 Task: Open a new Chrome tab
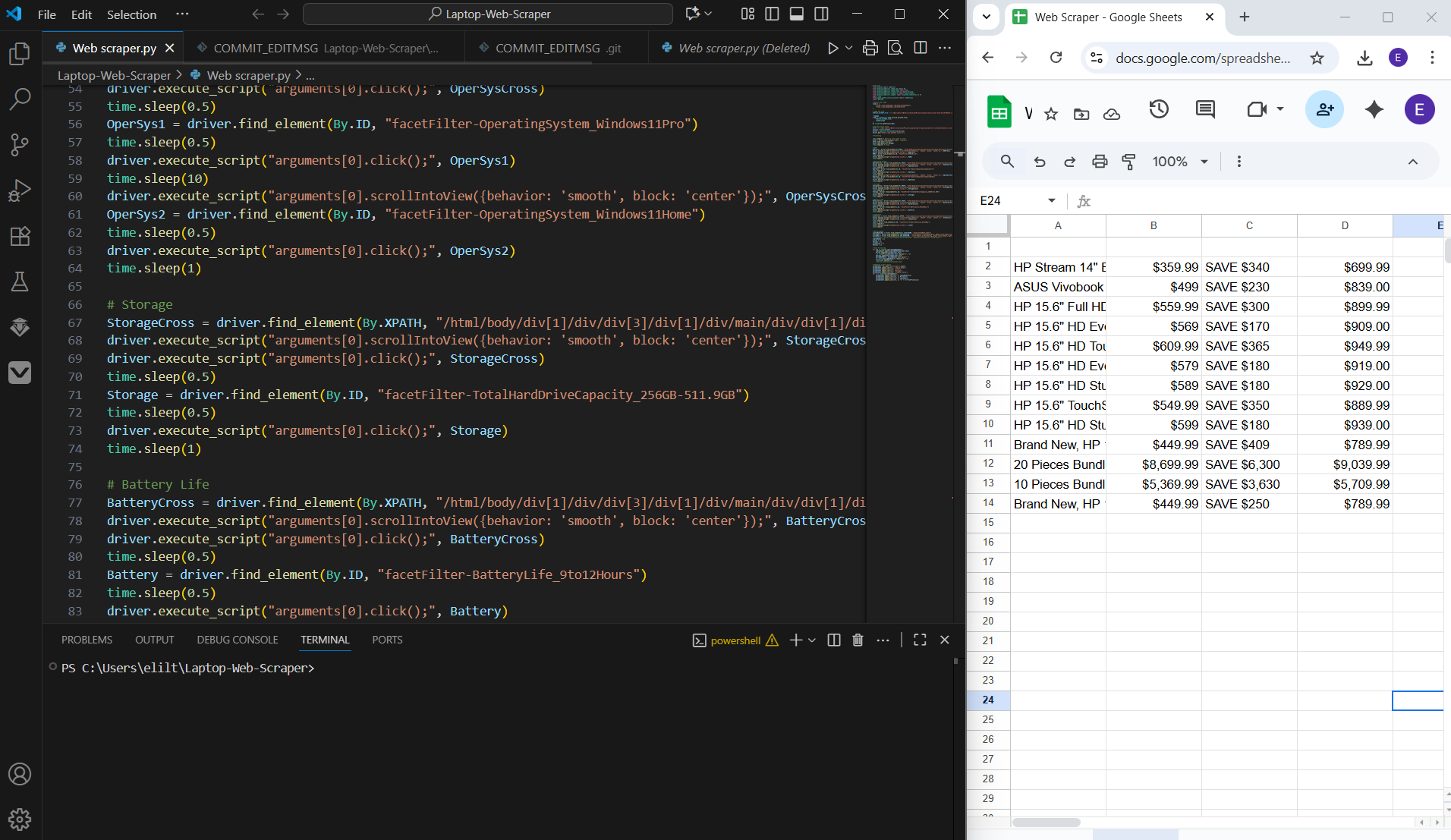(1245, 17)
